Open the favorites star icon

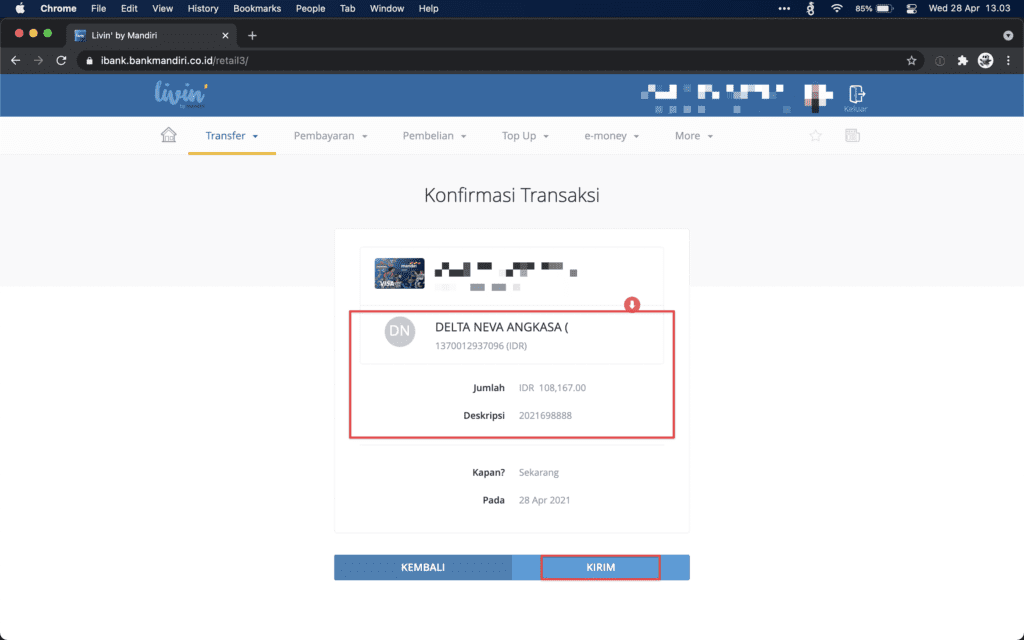[815, 136]
